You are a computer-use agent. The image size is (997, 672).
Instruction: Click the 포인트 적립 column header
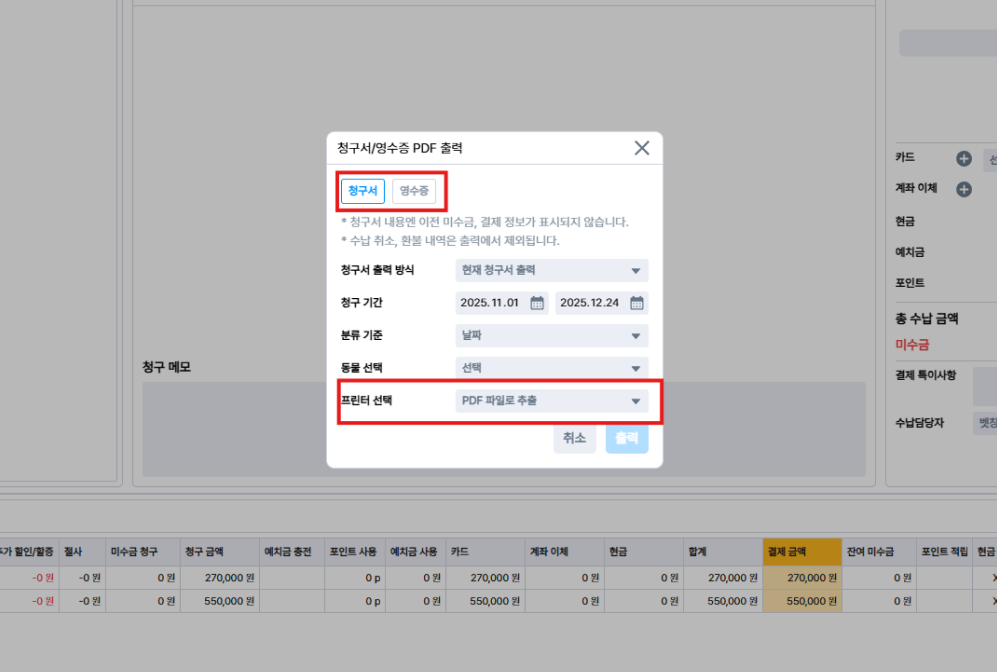(x=945, y=552)
